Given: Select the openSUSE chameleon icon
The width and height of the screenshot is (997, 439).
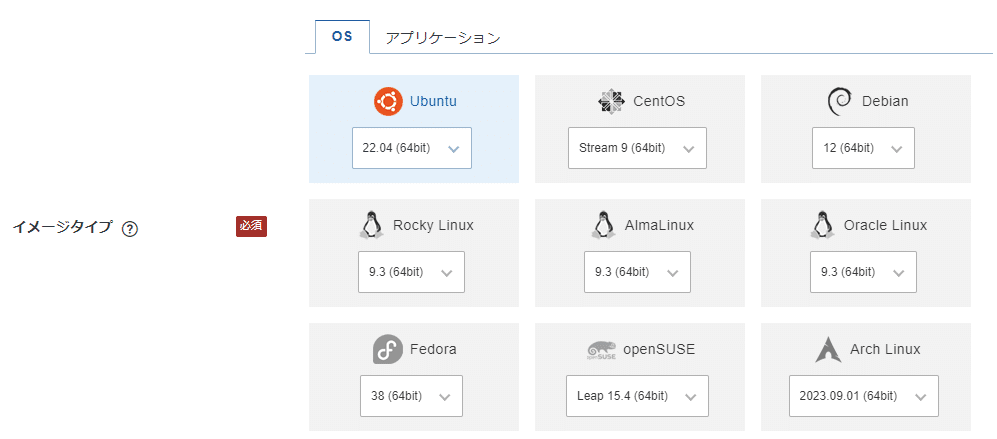Looking at the screenshot, I should [601, 350].
